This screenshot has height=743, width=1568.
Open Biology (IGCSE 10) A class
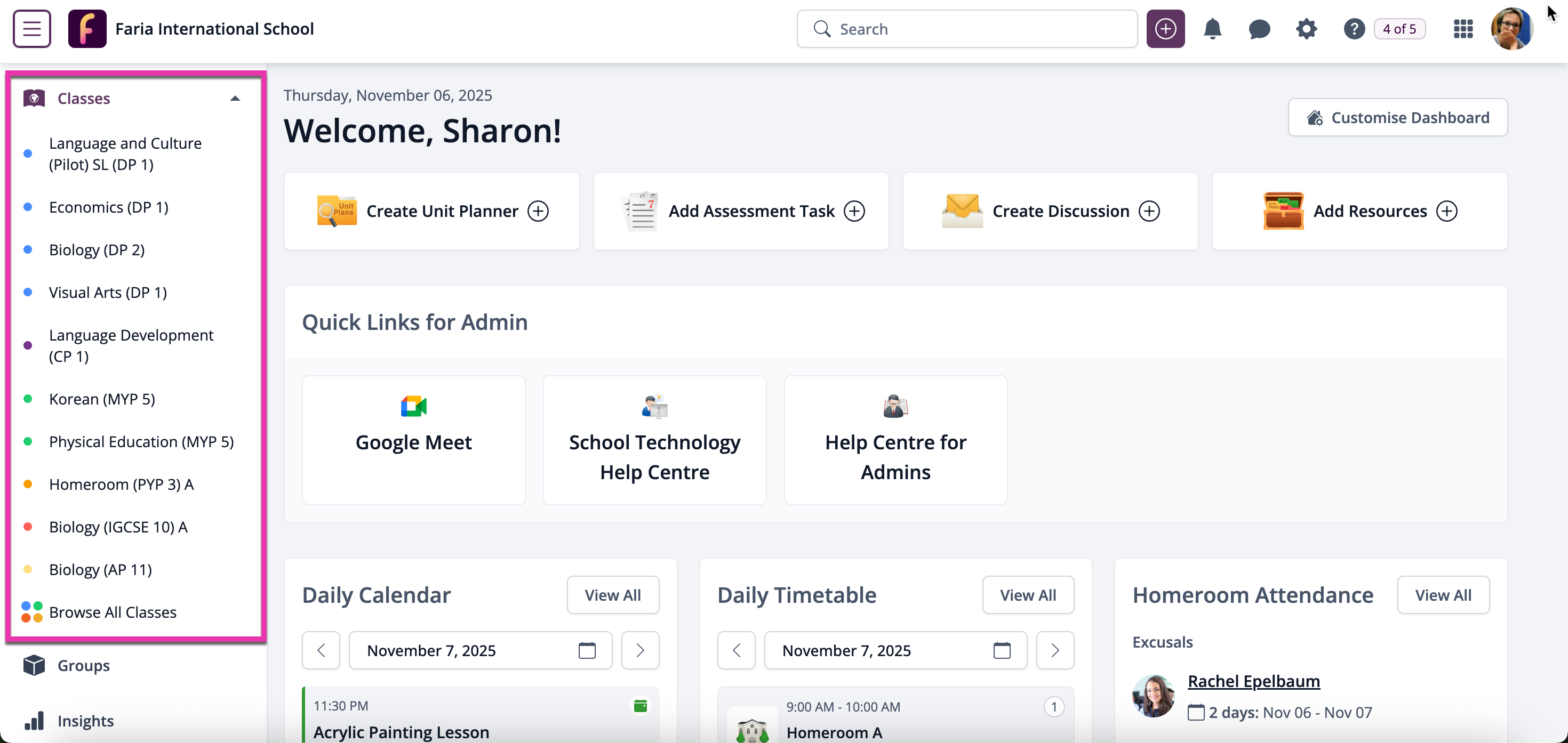[118, 527]
